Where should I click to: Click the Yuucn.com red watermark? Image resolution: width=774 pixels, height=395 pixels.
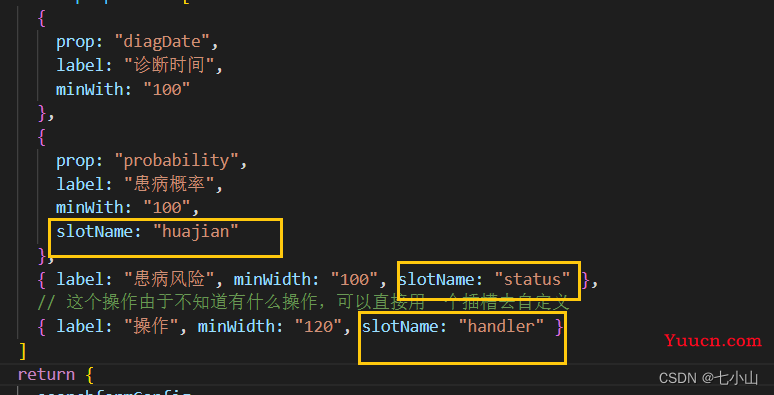712,341
